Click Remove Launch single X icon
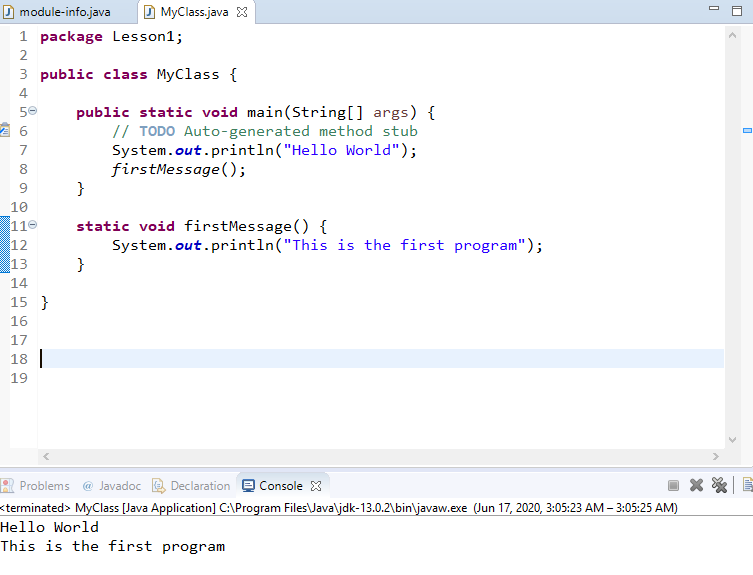The image size is (753, 575). (x=696, y=486)
